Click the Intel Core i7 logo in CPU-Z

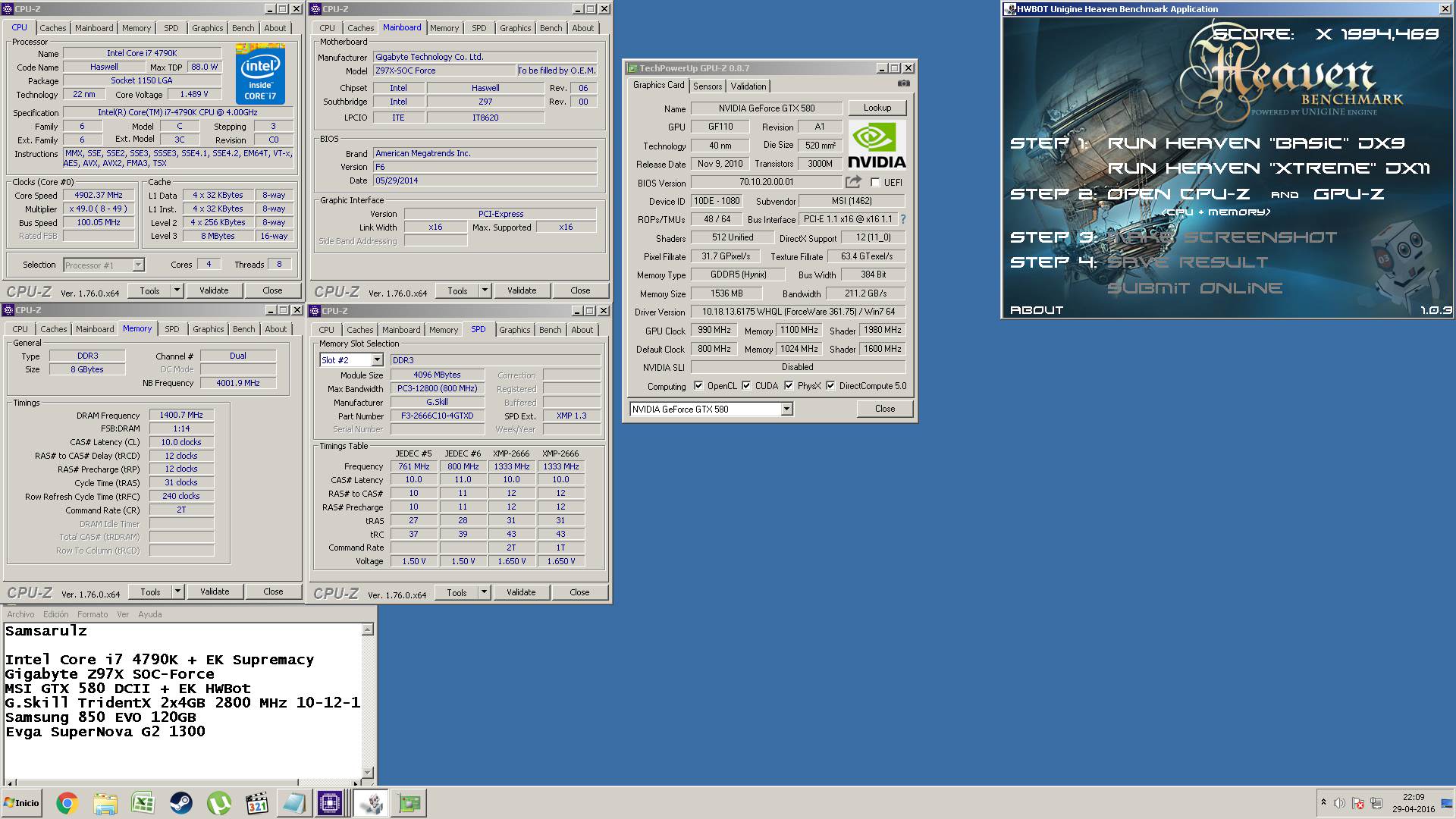pyautogui.click(x=260, y=74)
